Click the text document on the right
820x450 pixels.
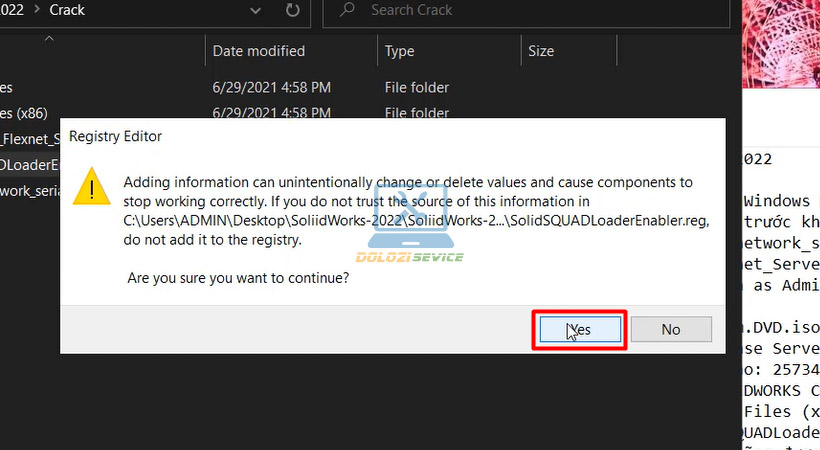pyautogui.click(x=780, y=300)
